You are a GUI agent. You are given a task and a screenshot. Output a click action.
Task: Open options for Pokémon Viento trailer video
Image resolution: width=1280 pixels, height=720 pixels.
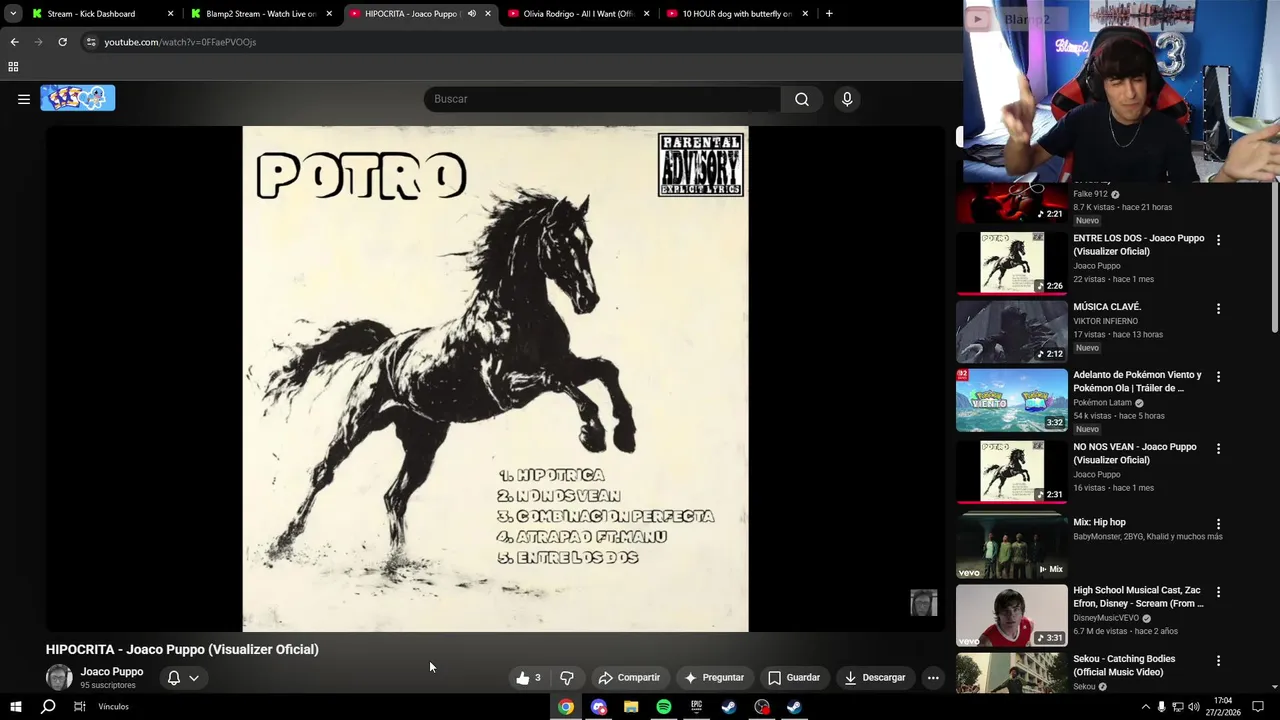click(x=1218, y=377)
